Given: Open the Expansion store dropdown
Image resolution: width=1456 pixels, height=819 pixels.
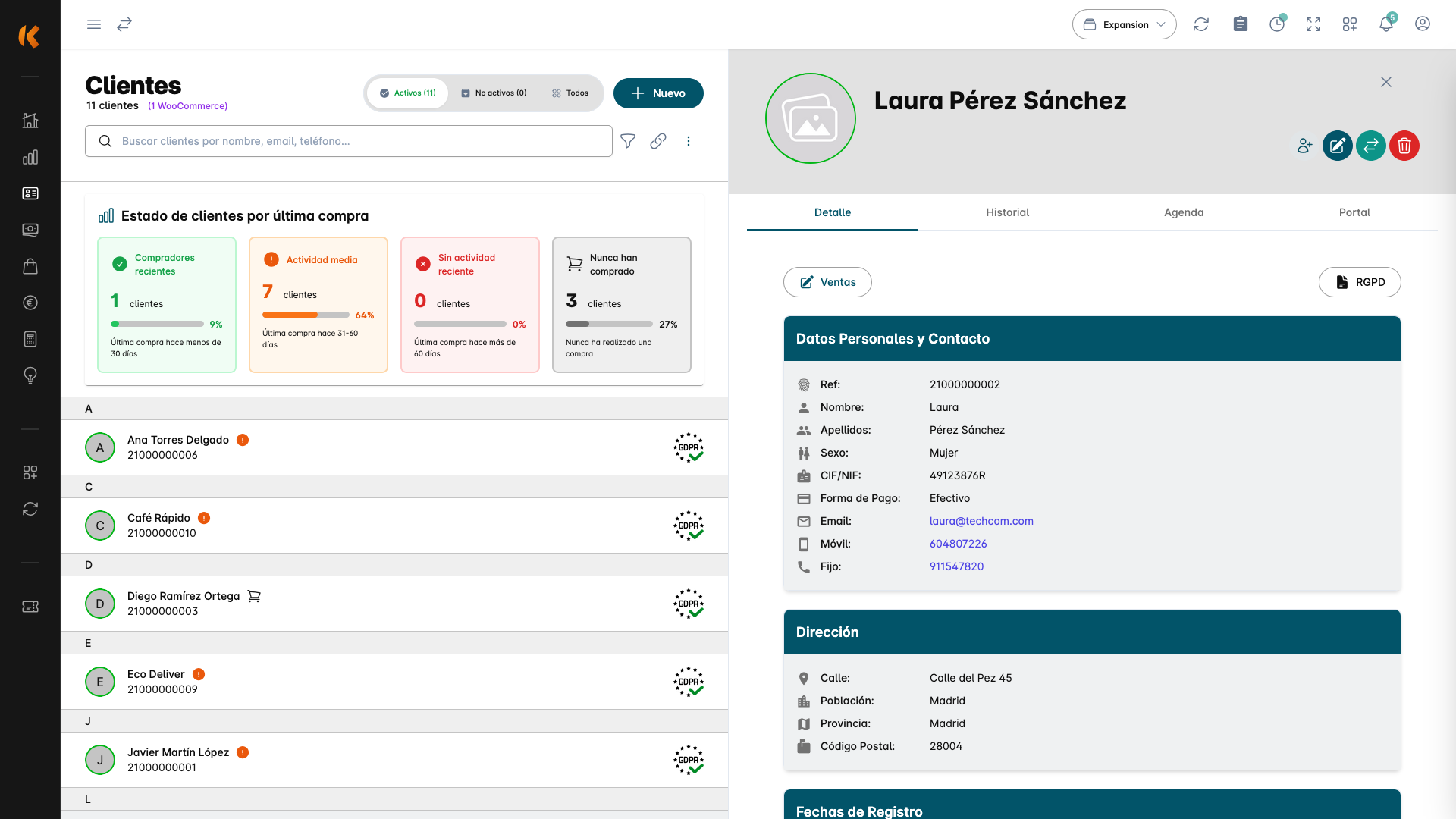Looking at the screenshot, I should [1124, 24].
